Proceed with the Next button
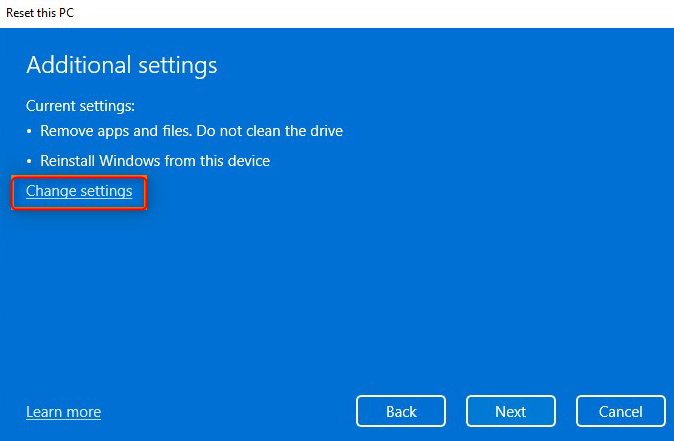This screenshot has width=674, height=441. point(510,411)
